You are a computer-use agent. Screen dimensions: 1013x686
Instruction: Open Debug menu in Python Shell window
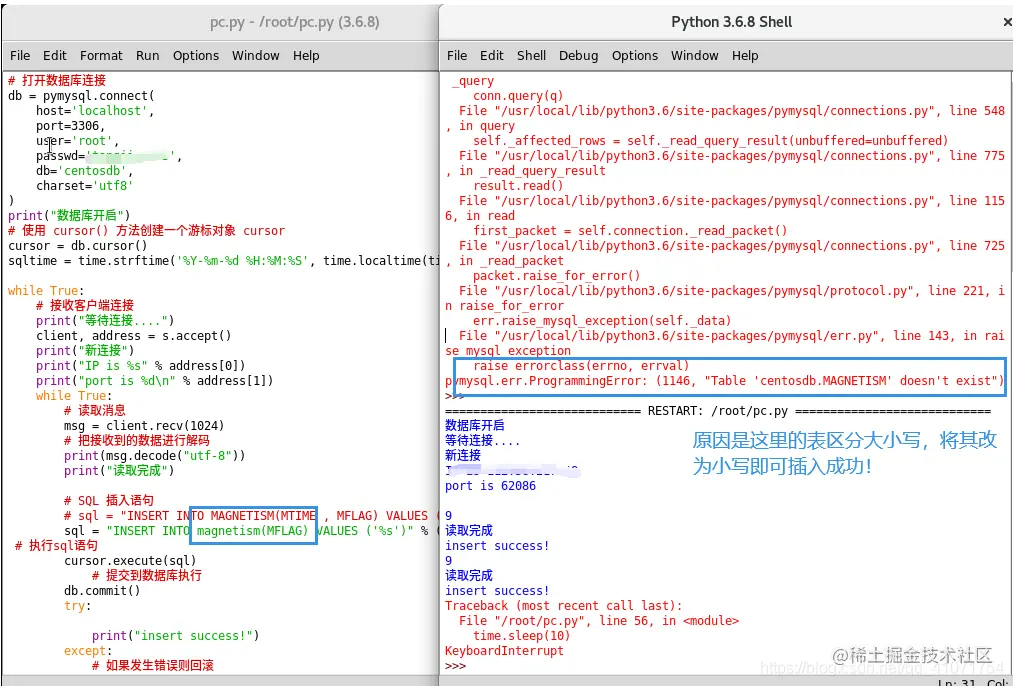[x=578, y=56]
